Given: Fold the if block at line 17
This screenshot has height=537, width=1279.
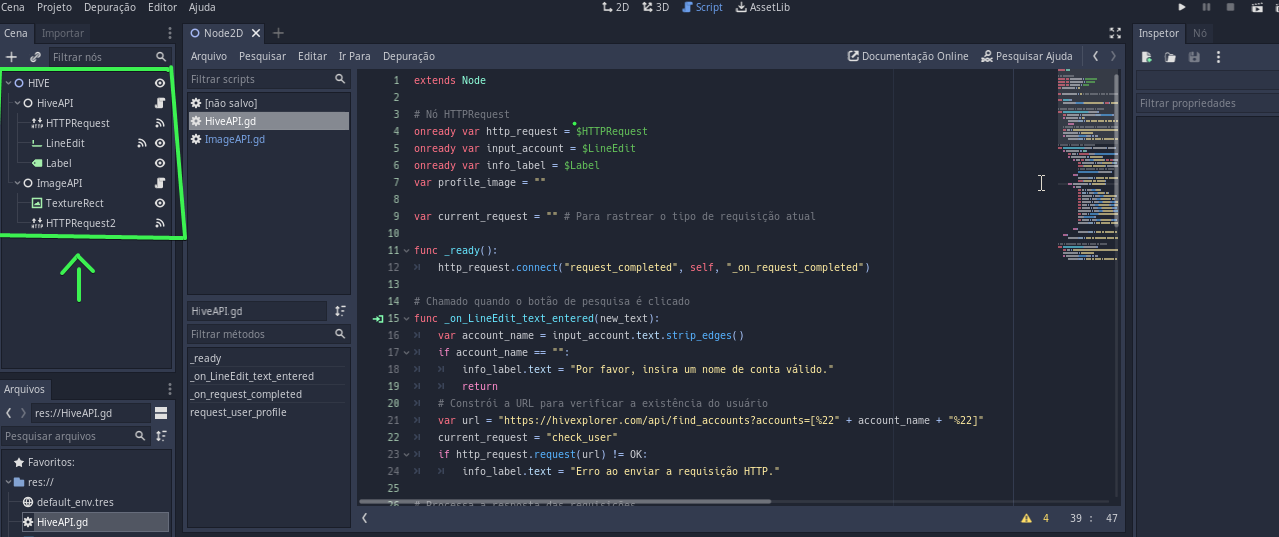Looking at the screenshot, I should click(405, 352).
